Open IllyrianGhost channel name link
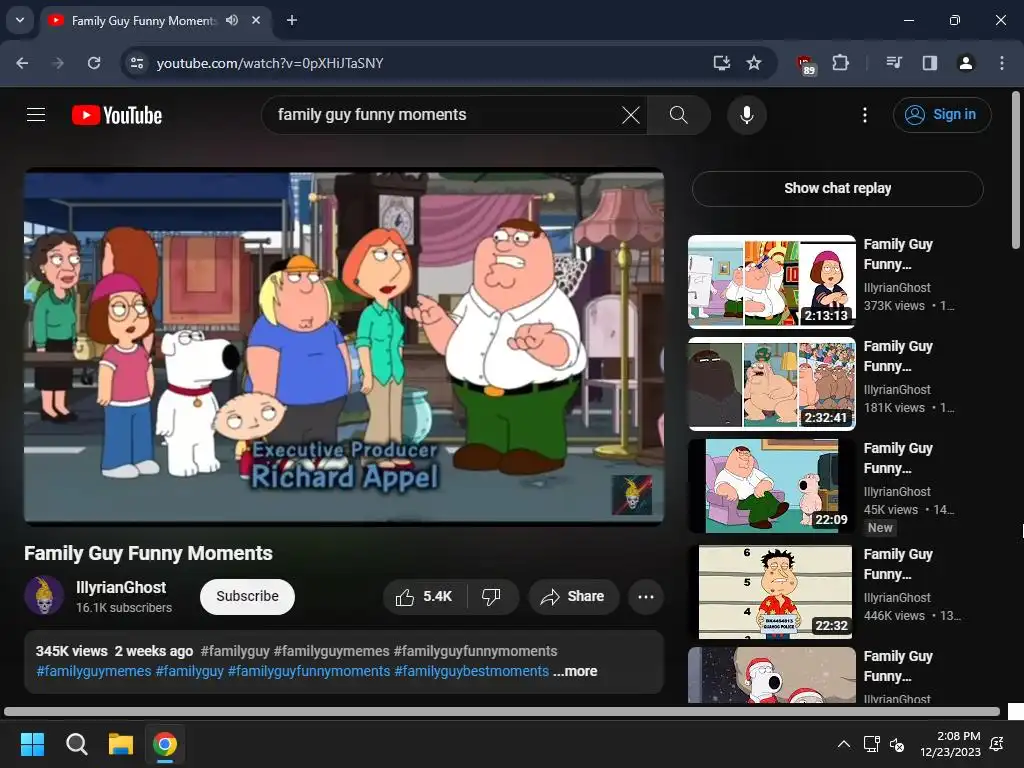Image resolution: width=1024 pixels, height=768 pixels. click(121, 587)
